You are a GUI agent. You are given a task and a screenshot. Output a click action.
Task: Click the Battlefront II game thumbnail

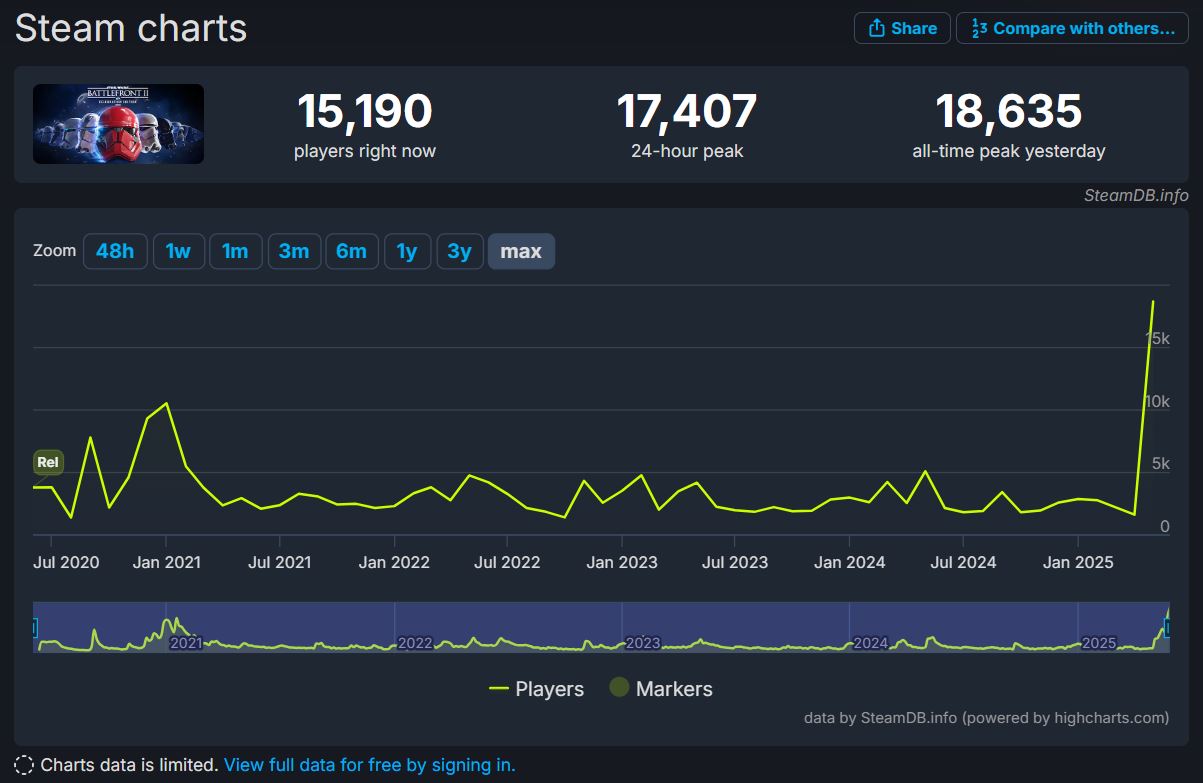[x=118, y=124]
